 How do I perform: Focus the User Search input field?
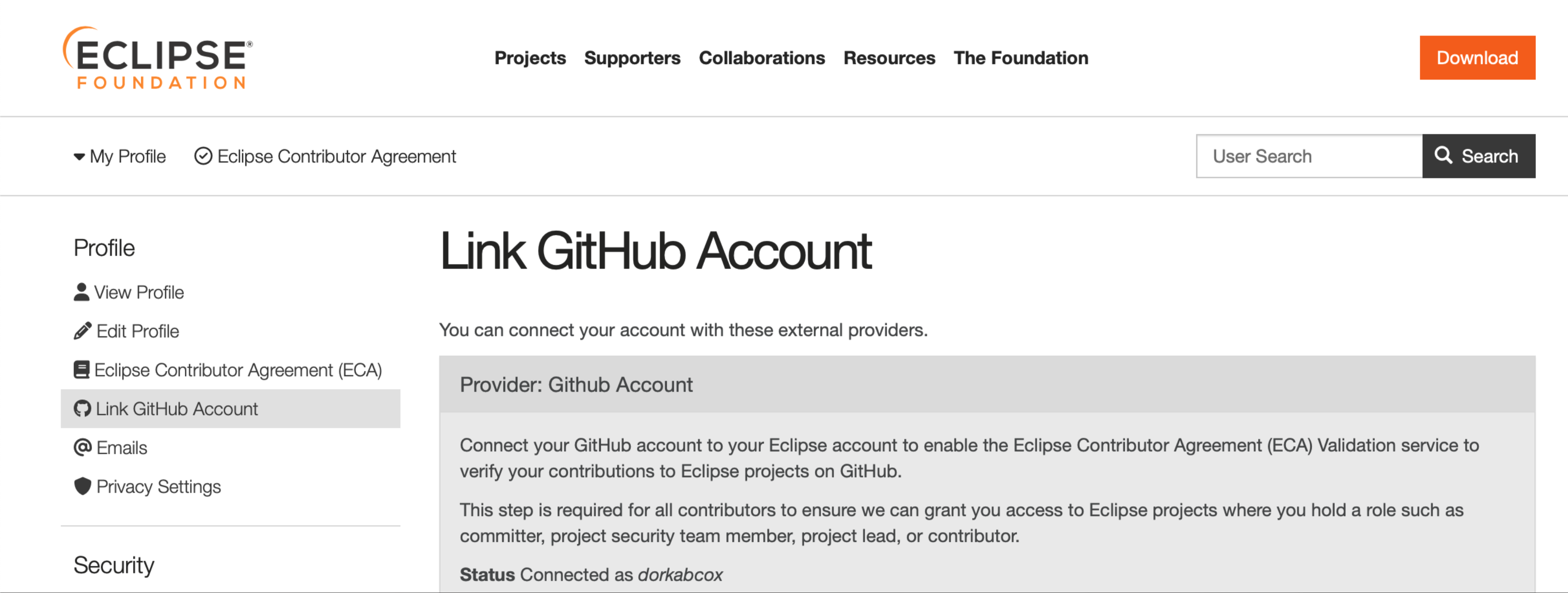click(x=1309, y=157)
